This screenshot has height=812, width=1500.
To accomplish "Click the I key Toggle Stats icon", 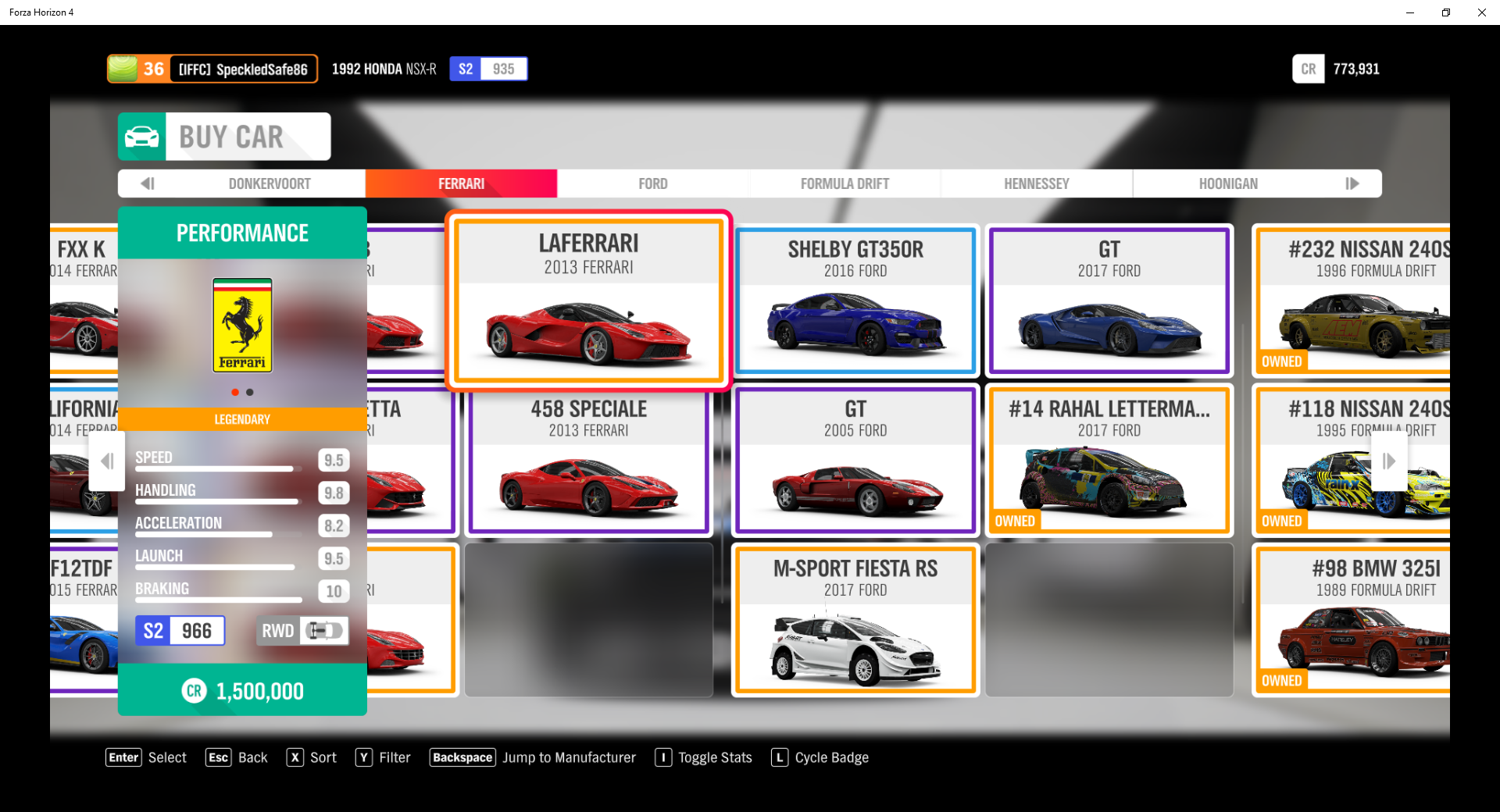I will 663,757.
